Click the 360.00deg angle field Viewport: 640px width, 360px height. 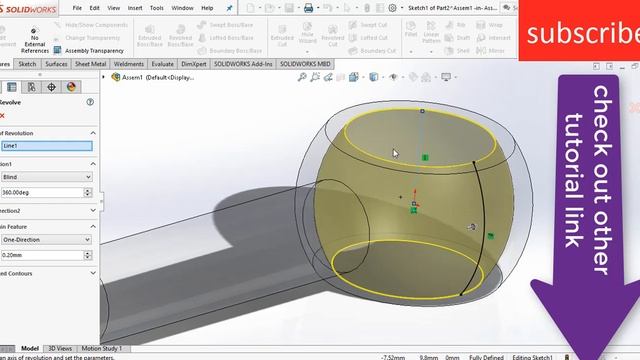[42, 192]
